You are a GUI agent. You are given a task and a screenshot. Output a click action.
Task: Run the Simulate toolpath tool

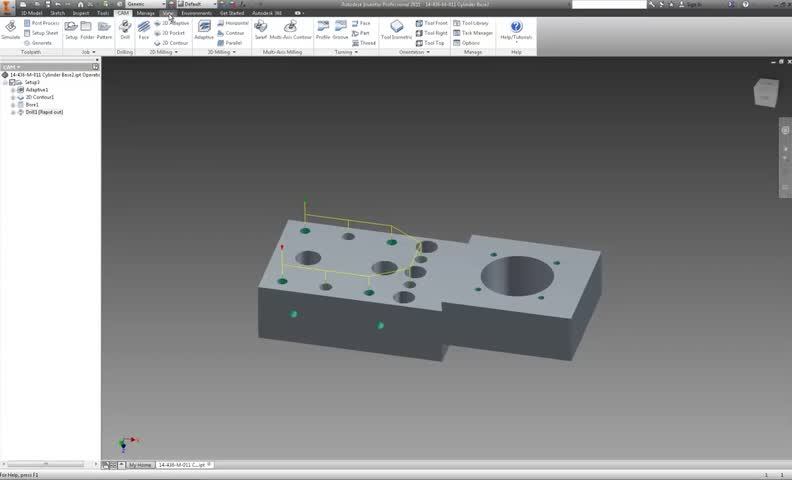point(11,30)
